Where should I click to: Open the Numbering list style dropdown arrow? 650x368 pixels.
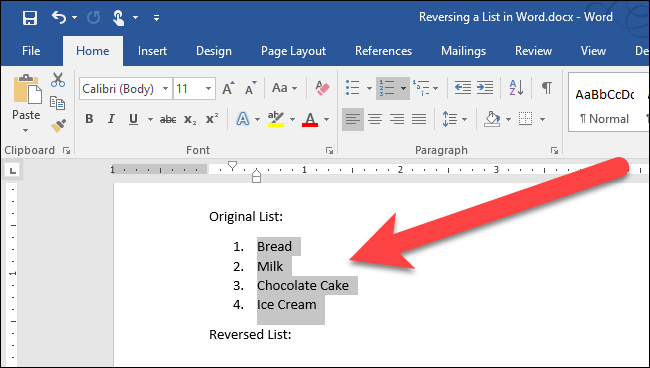tap(403, 88)
